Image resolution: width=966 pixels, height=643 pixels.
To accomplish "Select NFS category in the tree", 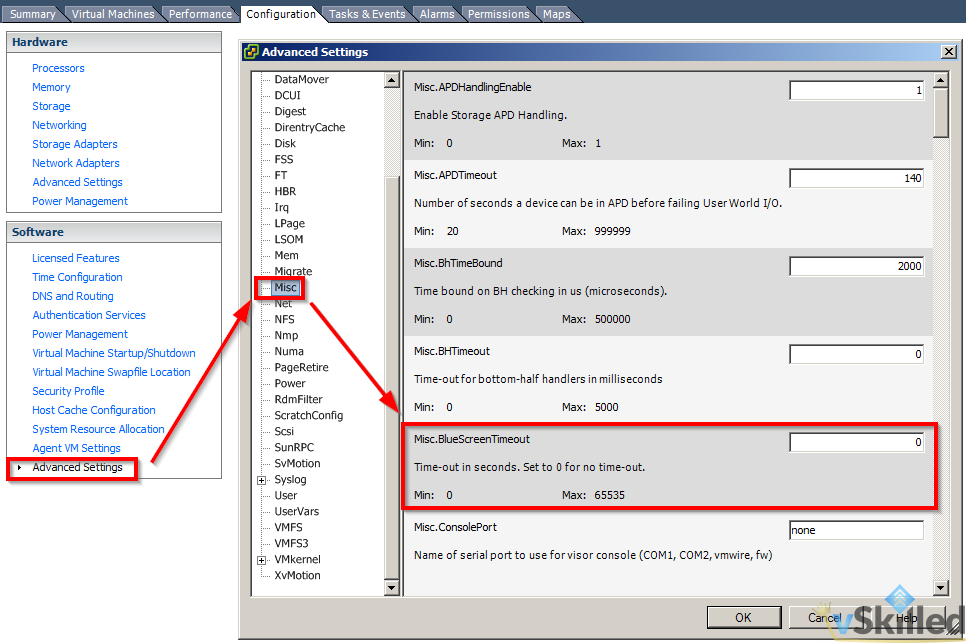I will click(286, 319).
